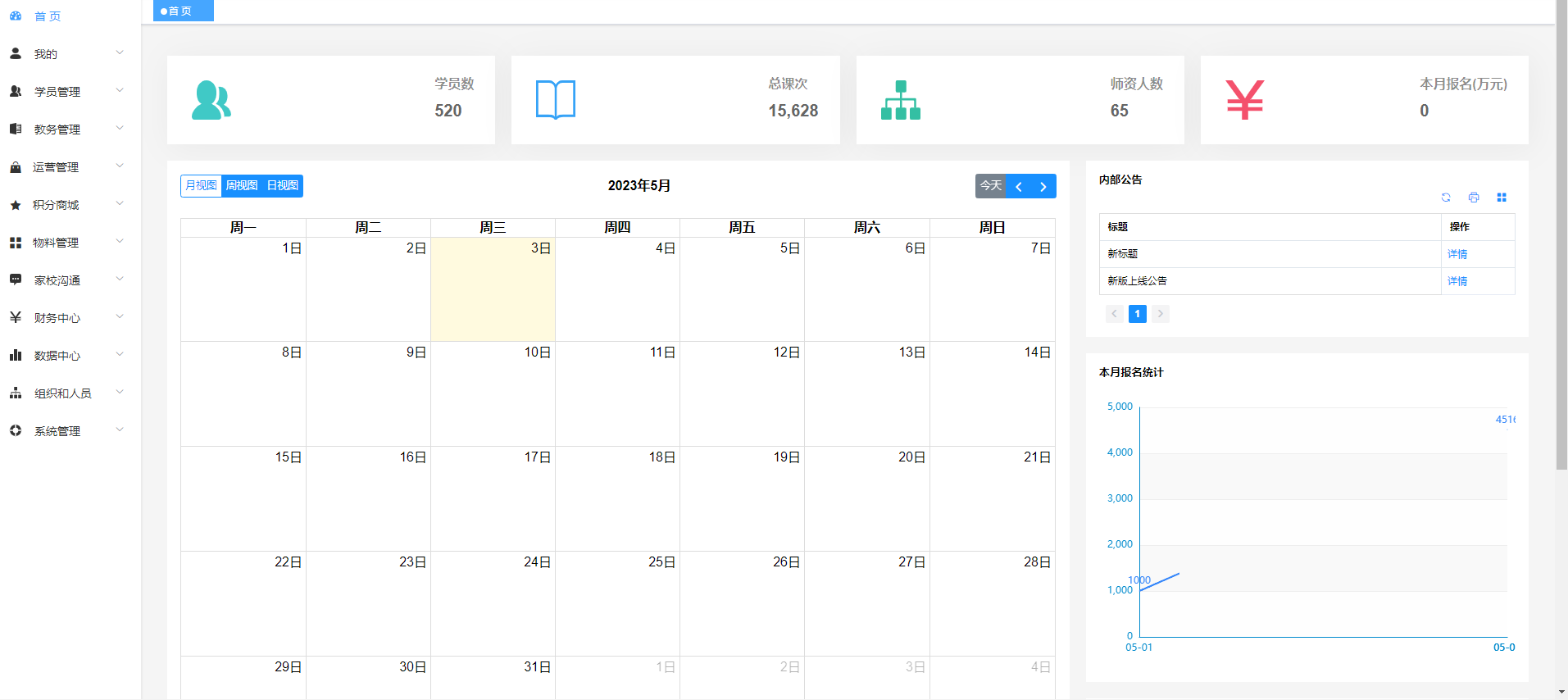
Task: Expand the 学员管理 submenu chevron
Action: tap(120, 90)
